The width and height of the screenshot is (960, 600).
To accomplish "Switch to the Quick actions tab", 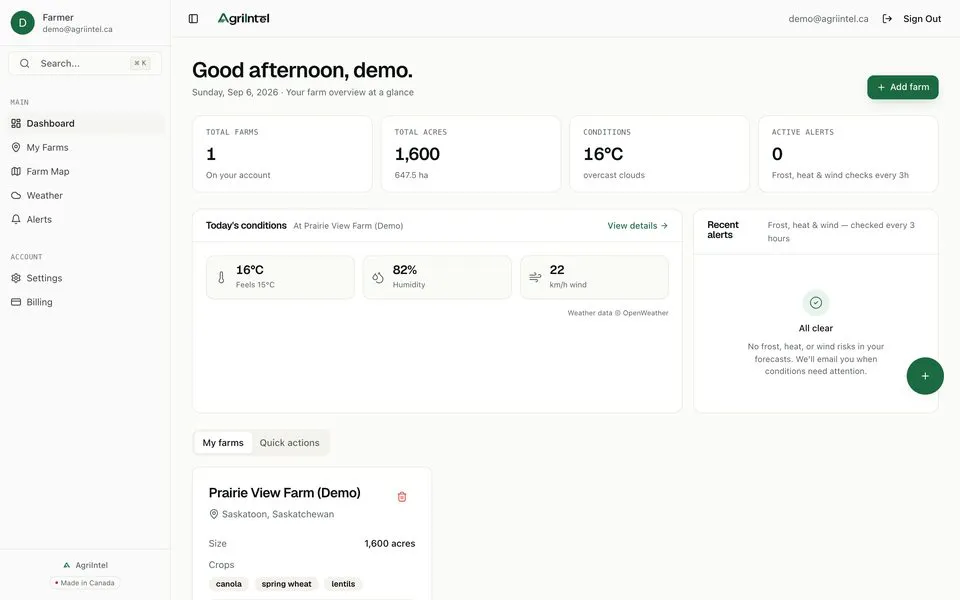I will click(x=290, y=443).
